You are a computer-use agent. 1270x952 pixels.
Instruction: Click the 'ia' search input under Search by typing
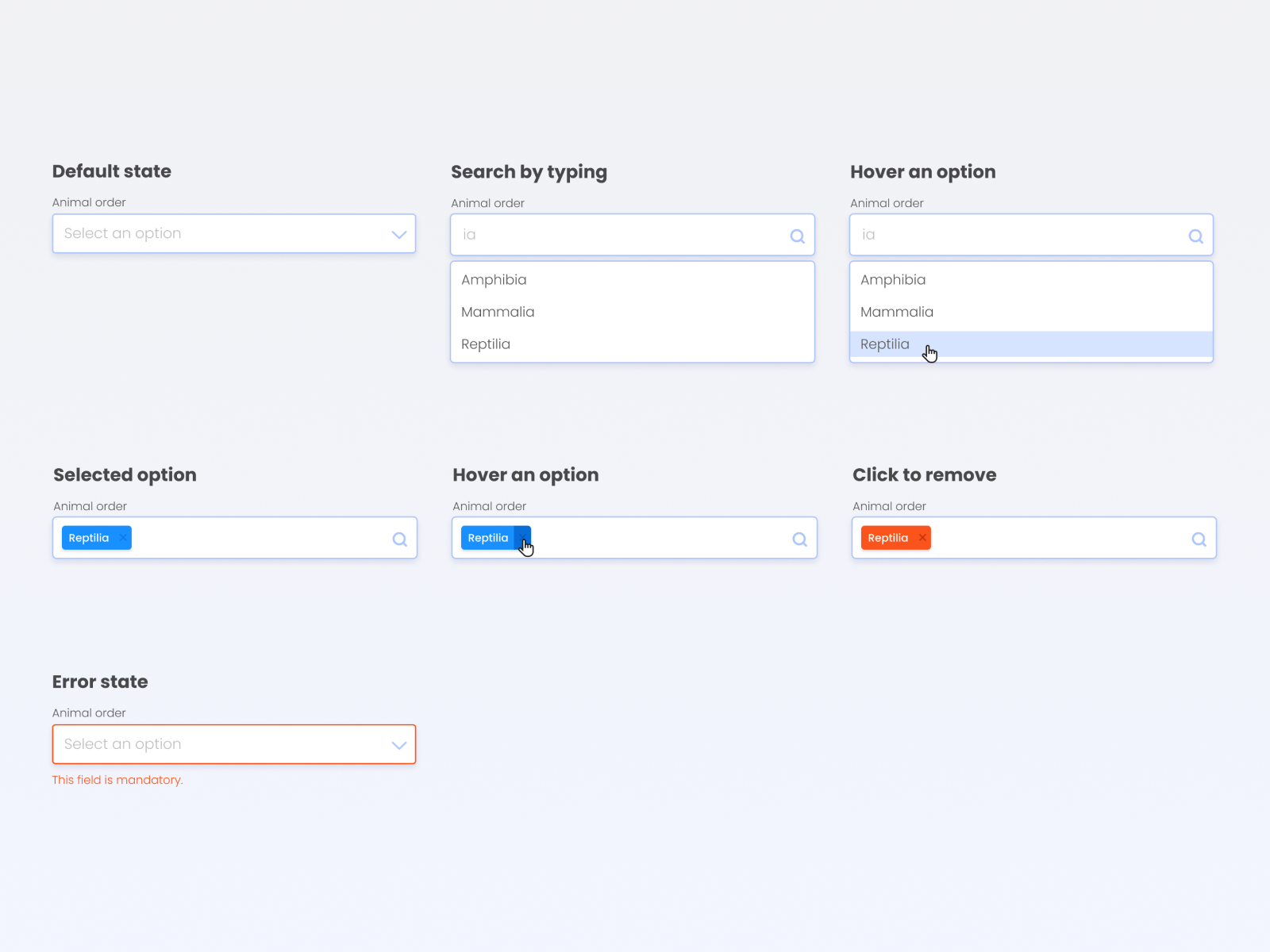pos(619,234)
